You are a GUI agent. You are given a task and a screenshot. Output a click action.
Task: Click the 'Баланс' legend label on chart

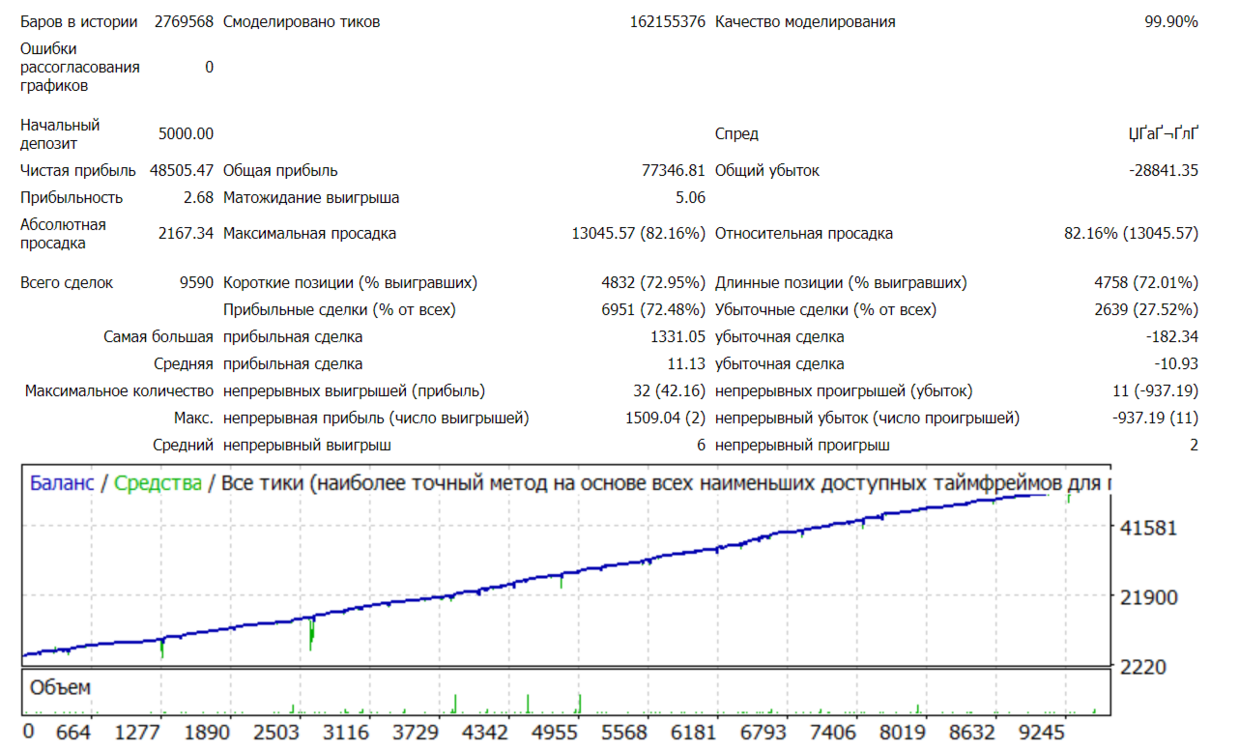(x=62, y=484)
